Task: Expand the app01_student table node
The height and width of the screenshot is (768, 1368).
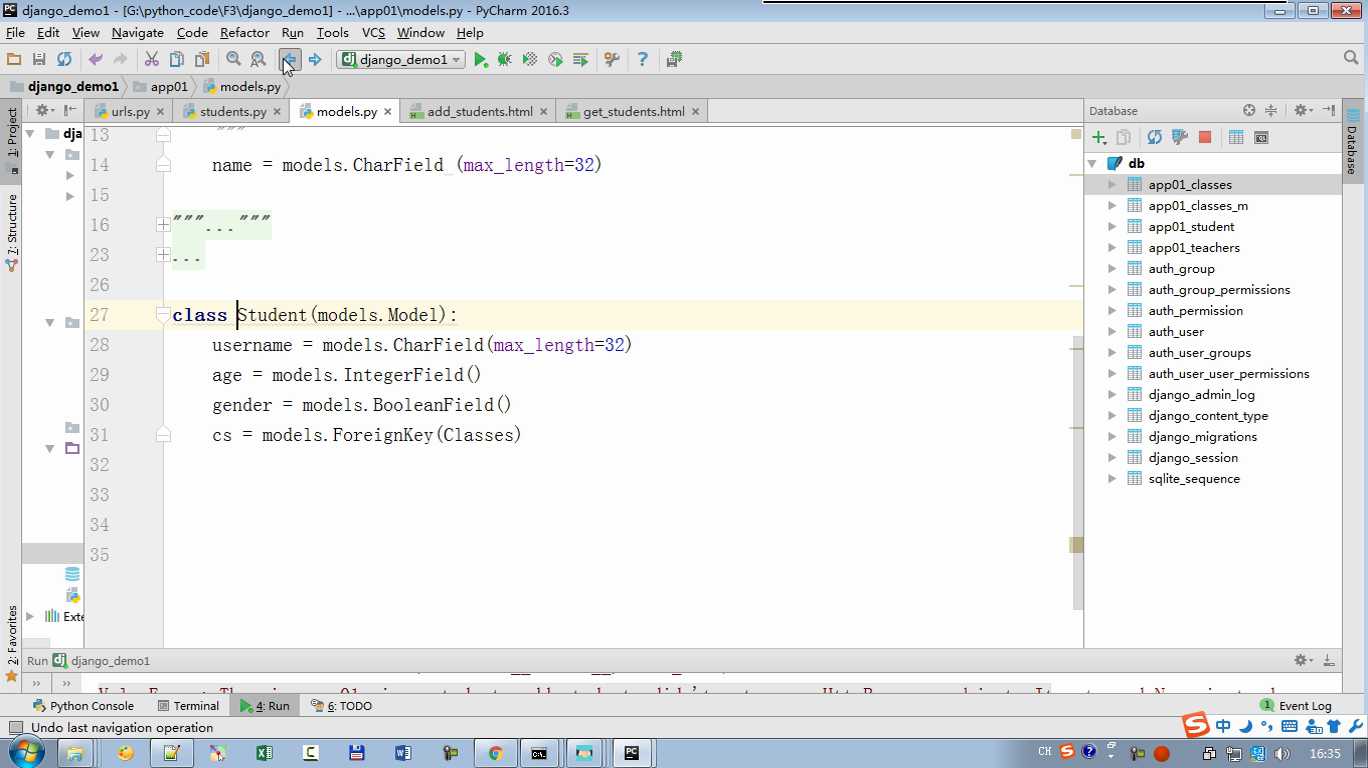Action: tap(1112, 226)
